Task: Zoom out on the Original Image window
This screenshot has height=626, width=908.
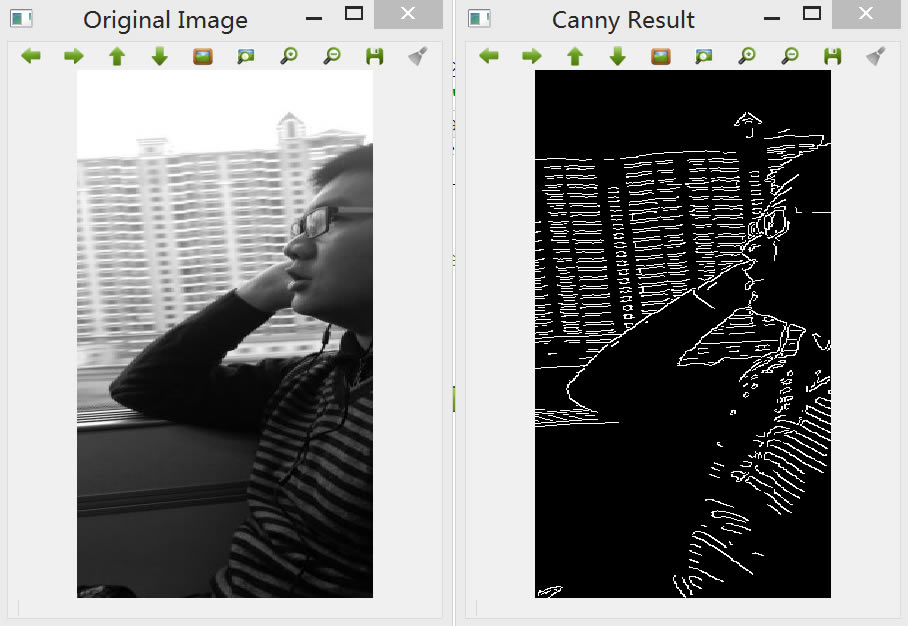Action: coord(332,56)
